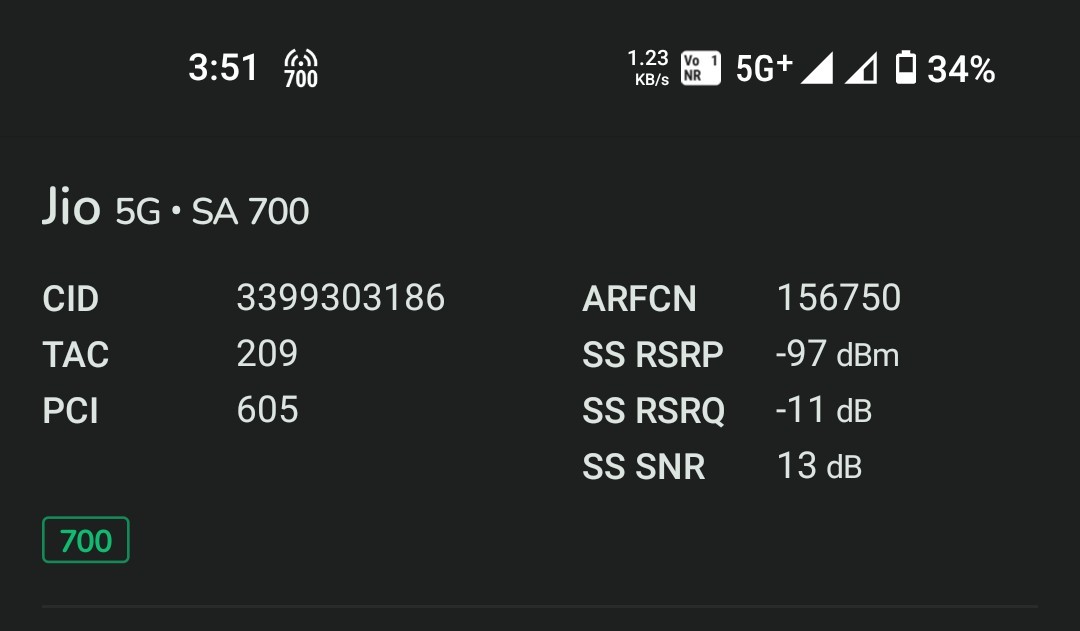The image size is (1080, 631).
Task: Open the SA 700 header entry
Action: 248,211
